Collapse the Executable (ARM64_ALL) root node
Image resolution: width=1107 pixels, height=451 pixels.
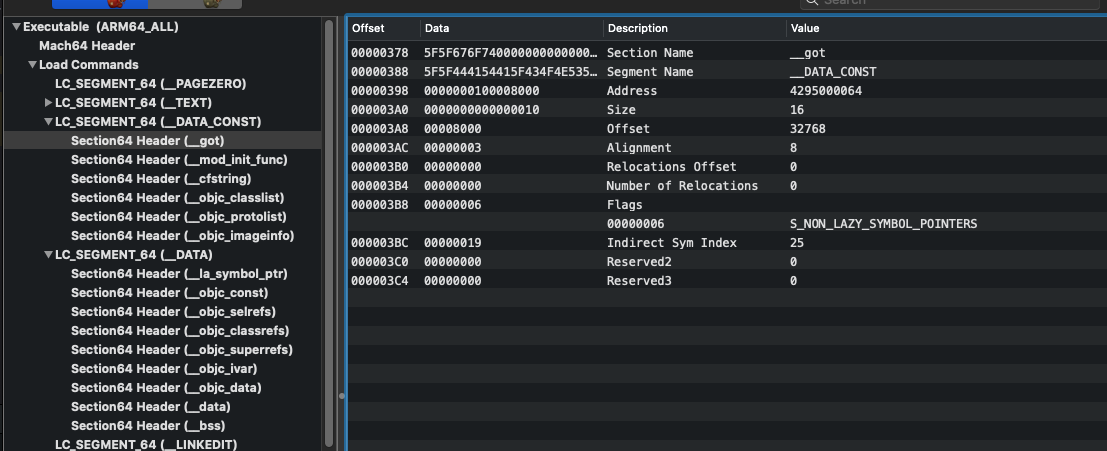[x=16, y=27]
